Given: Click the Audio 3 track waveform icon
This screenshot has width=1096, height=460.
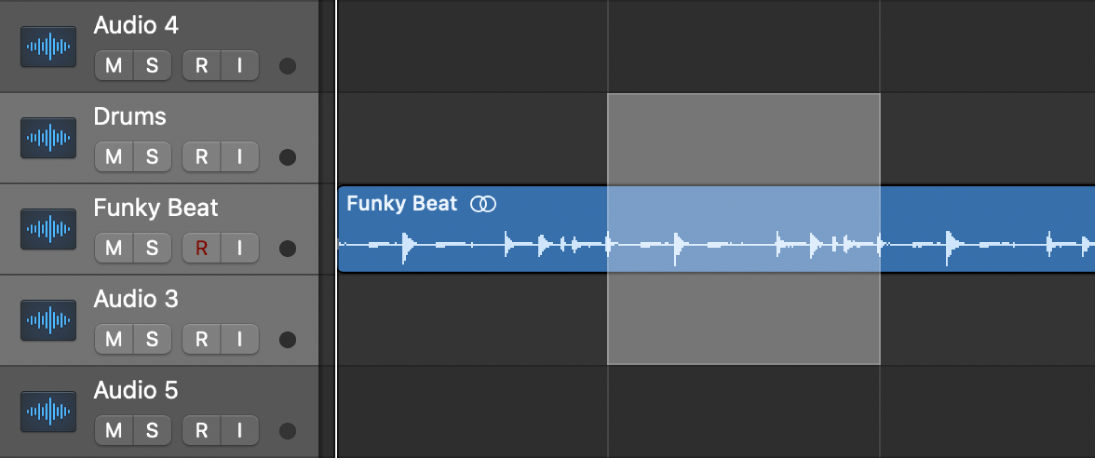Looking at the screenshot, I should tap(48, 320).
